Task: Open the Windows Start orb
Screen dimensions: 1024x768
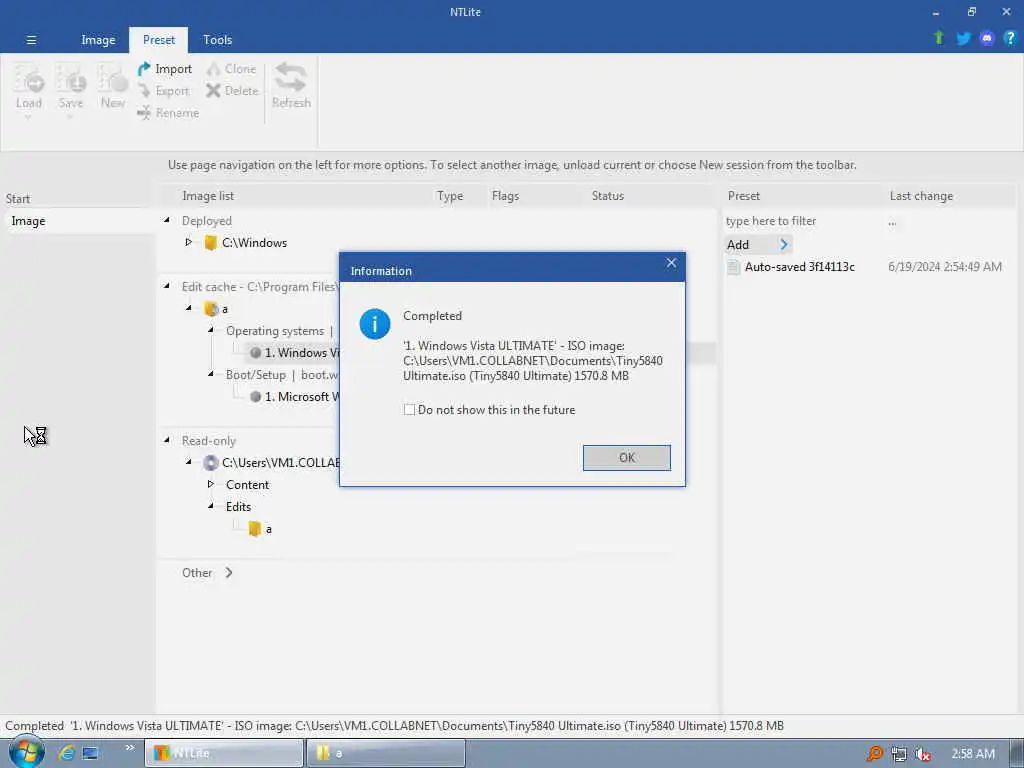Action: click(26, 751)
